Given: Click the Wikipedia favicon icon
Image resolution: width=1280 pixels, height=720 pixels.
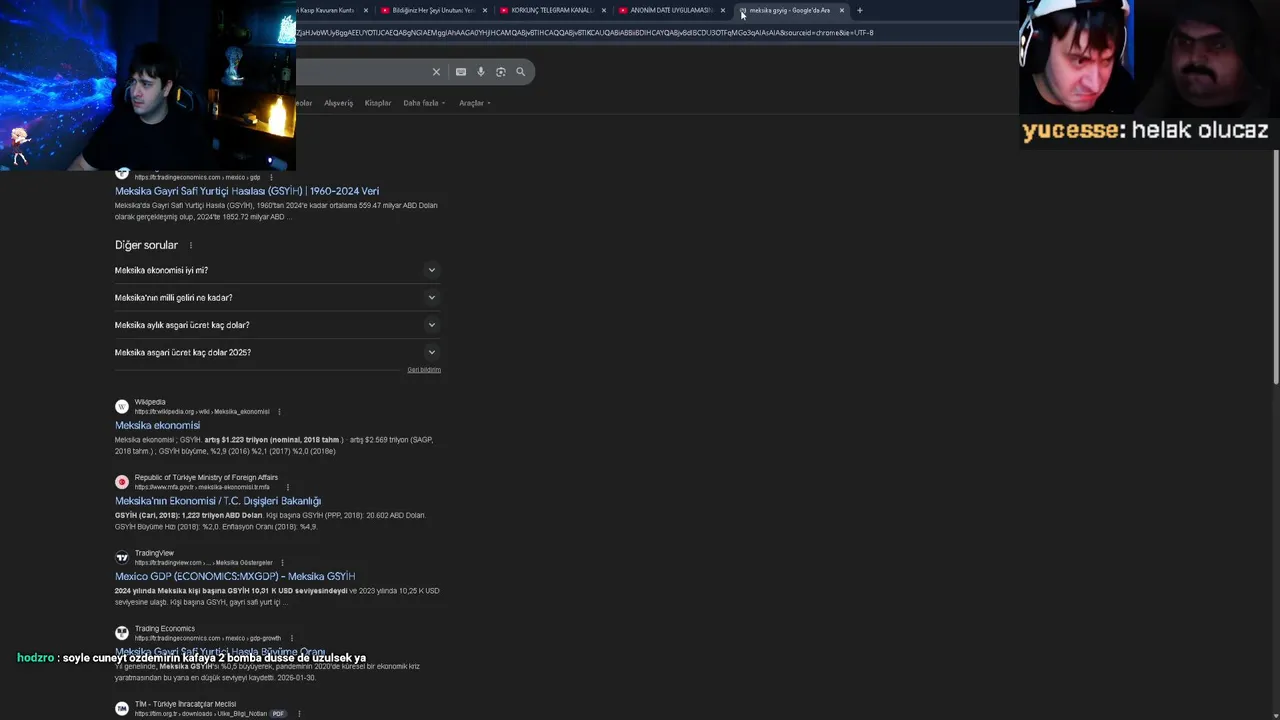Looking at the screenshot, I should pyautogui.click(x=122, y=406).
